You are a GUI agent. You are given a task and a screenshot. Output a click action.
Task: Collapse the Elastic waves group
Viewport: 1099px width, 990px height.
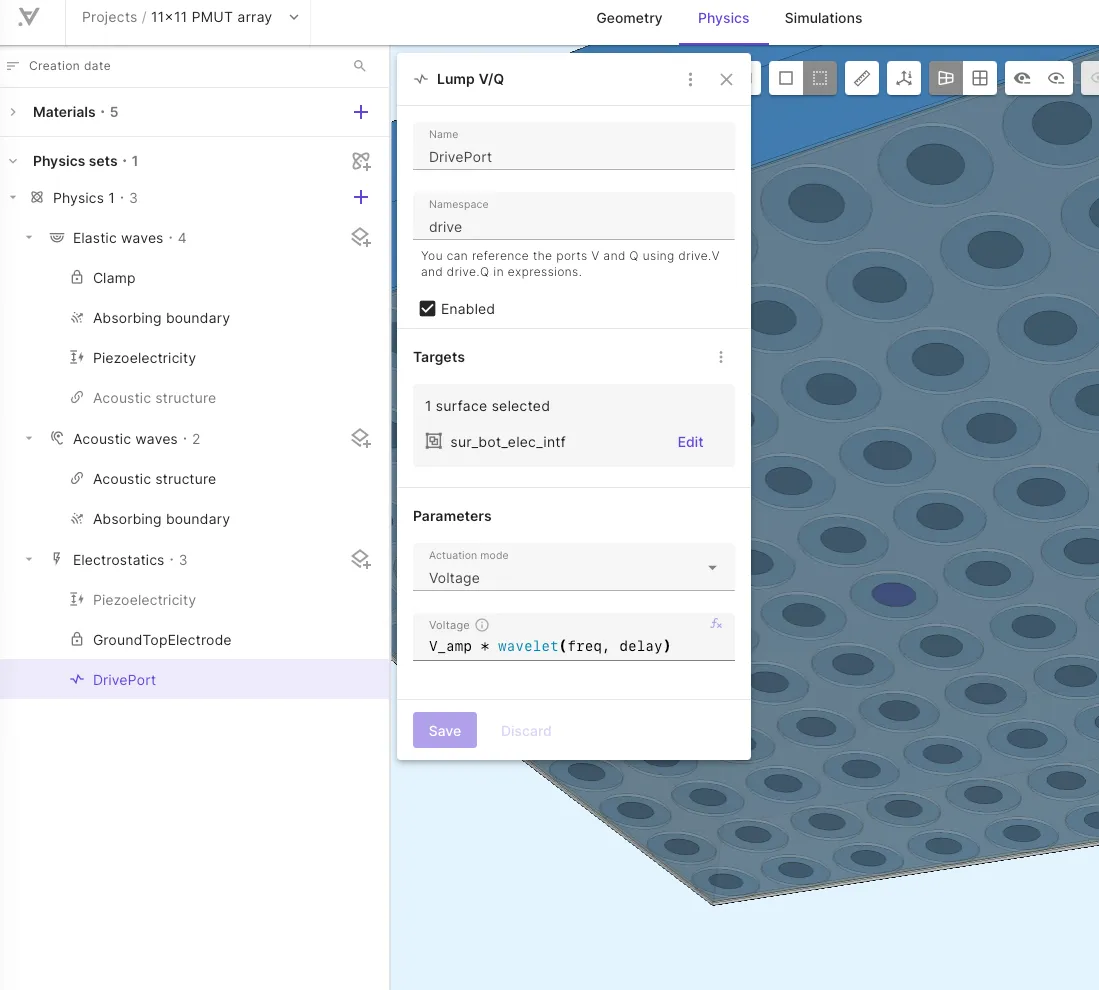point(29,238)
